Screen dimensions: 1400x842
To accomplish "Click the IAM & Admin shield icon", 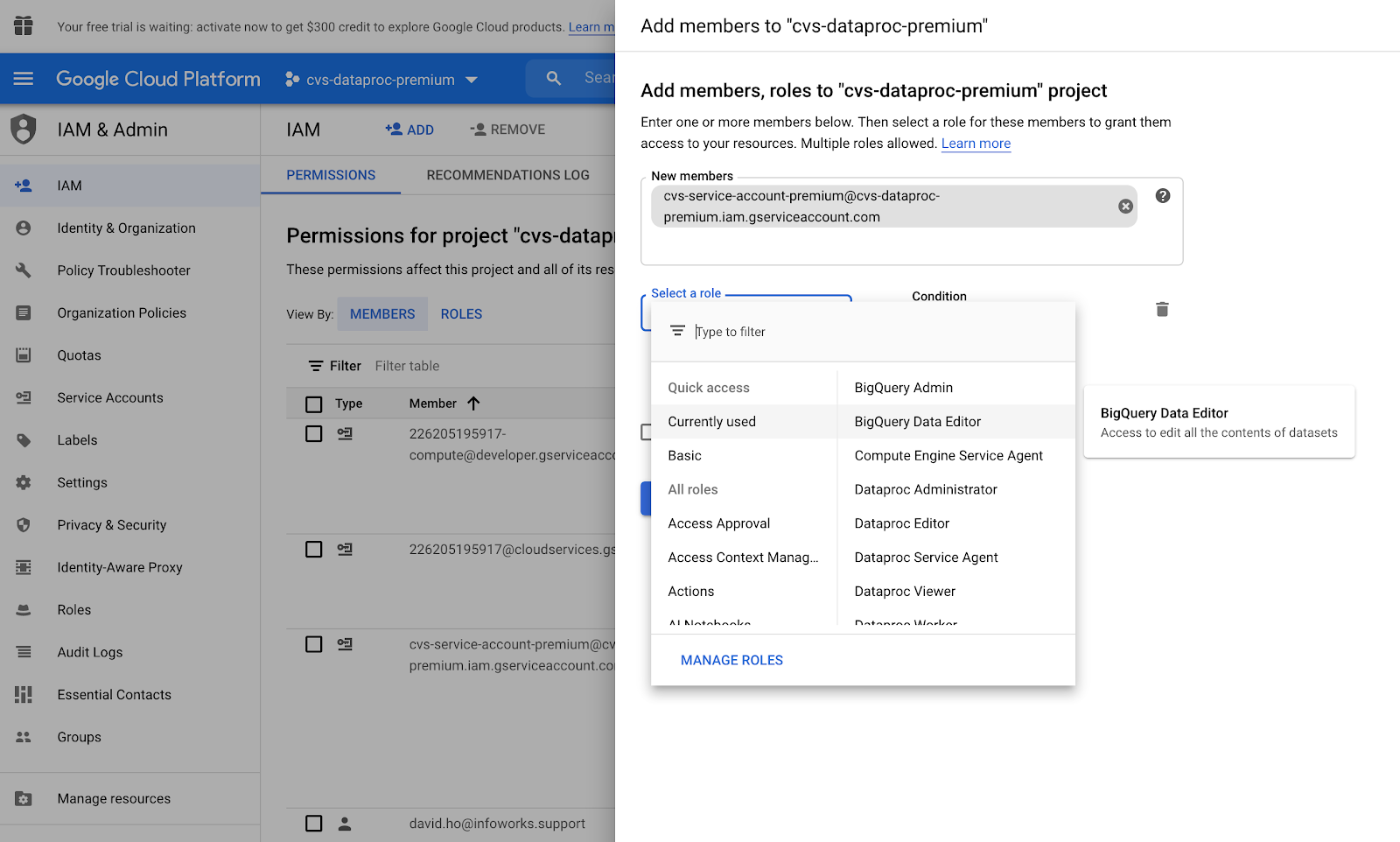I will 24,130.
